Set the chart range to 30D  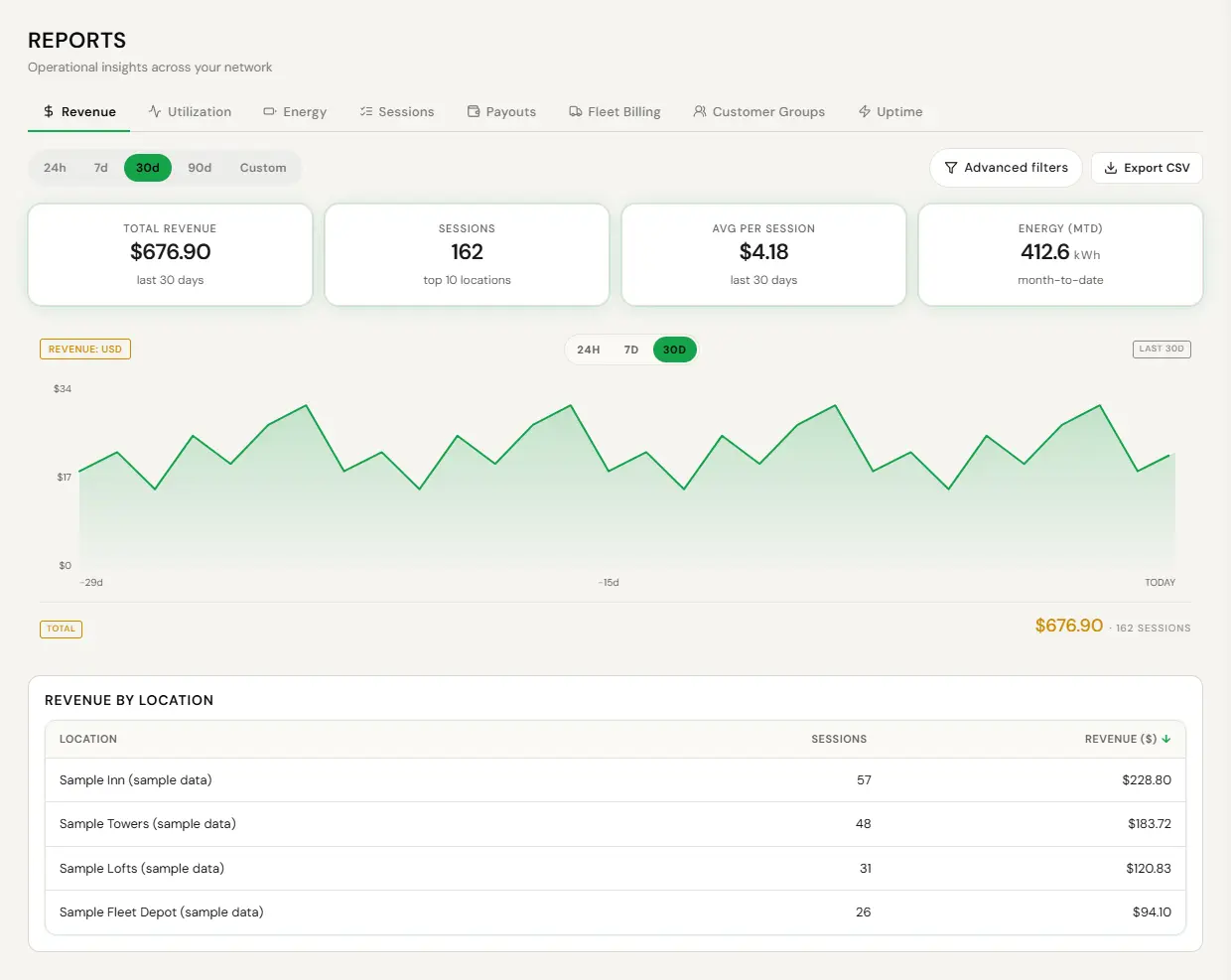[675, 350]
